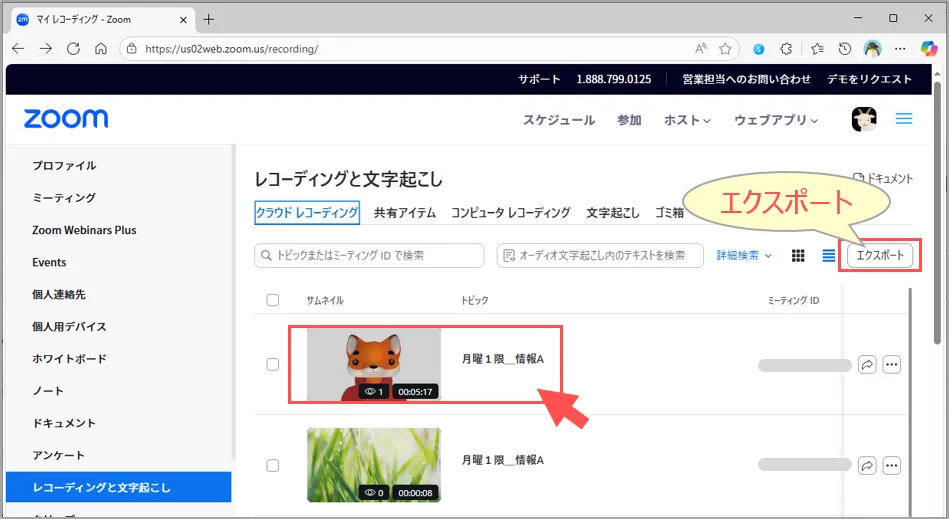Open the サポート link in the top bar
This screenshot has height=519, width=949.
(x=539, y=79)
